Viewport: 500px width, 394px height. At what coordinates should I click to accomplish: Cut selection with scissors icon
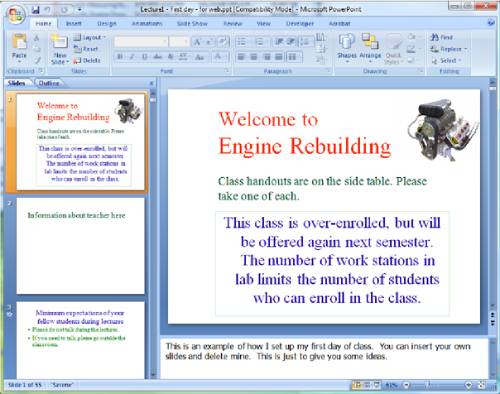pos(37,39)
